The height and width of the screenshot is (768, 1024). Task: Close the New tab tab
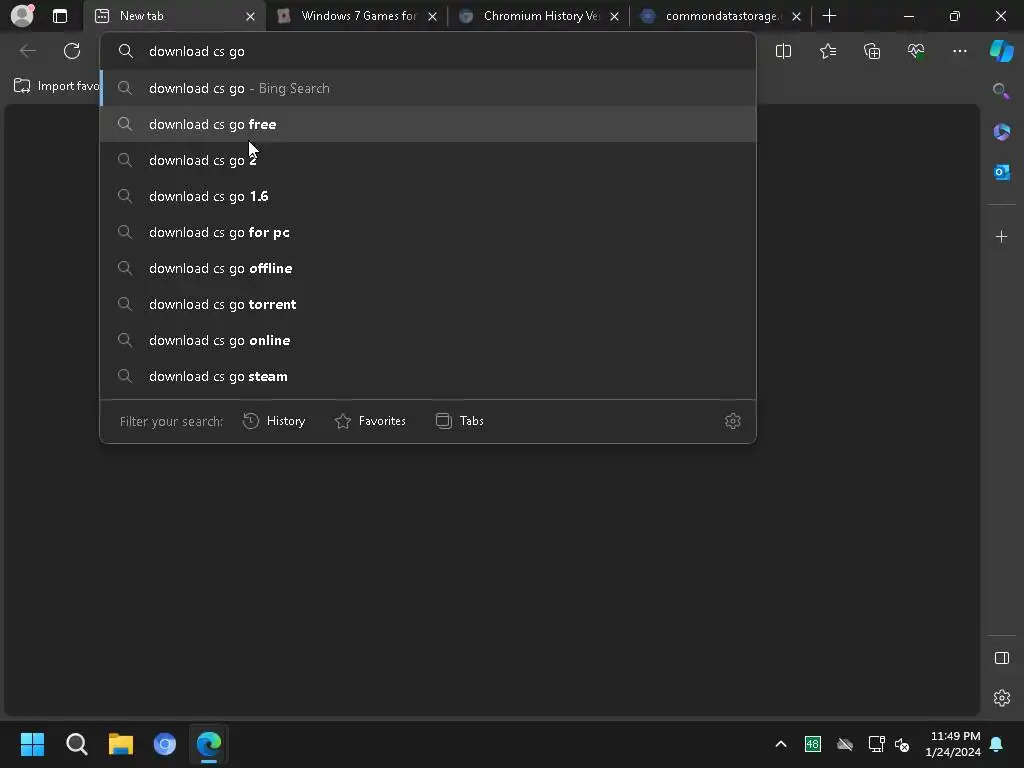[250, 16]
